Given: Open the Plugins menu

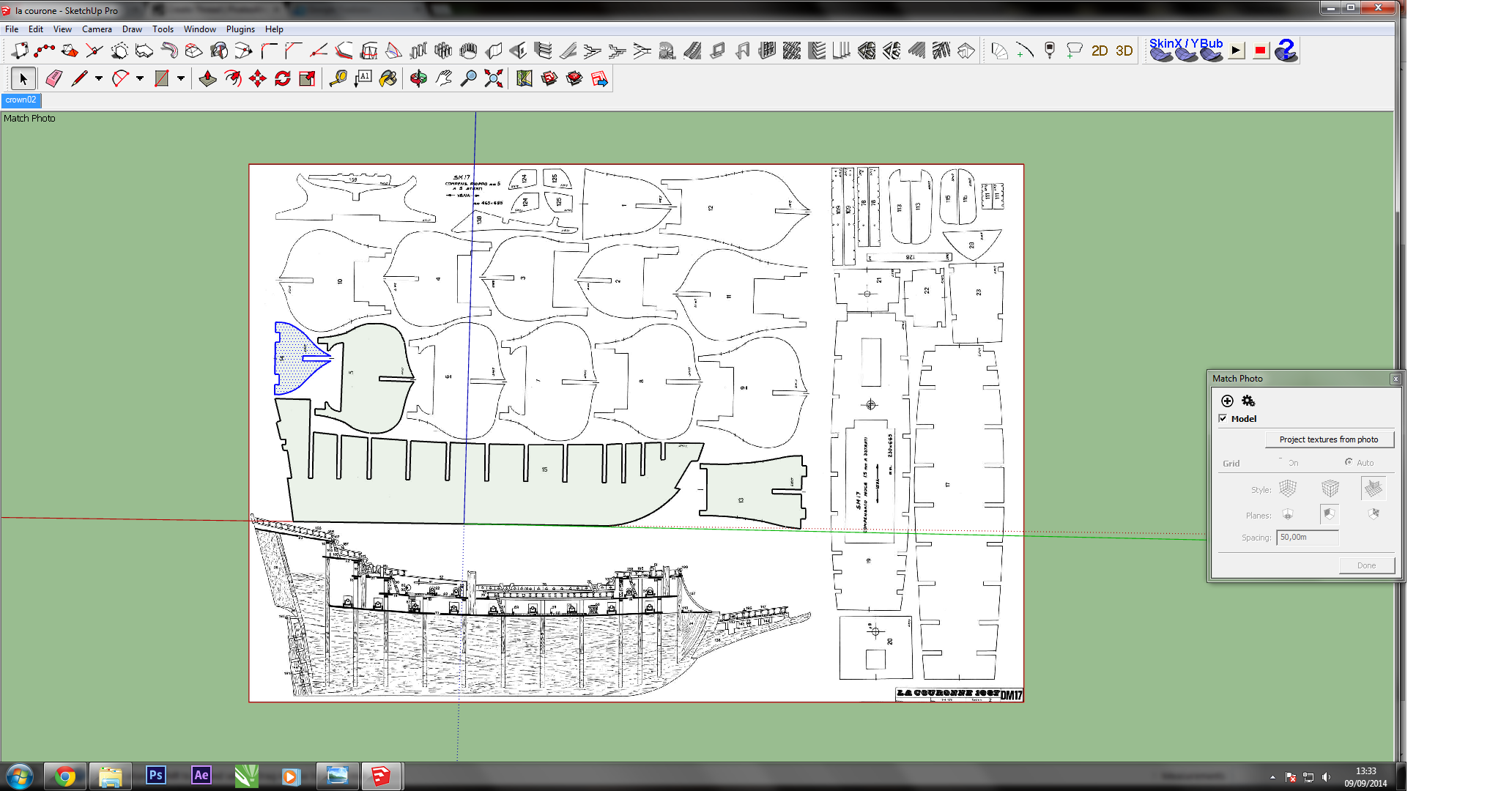Looking at the screenshot, I should (x=240, y=29).
